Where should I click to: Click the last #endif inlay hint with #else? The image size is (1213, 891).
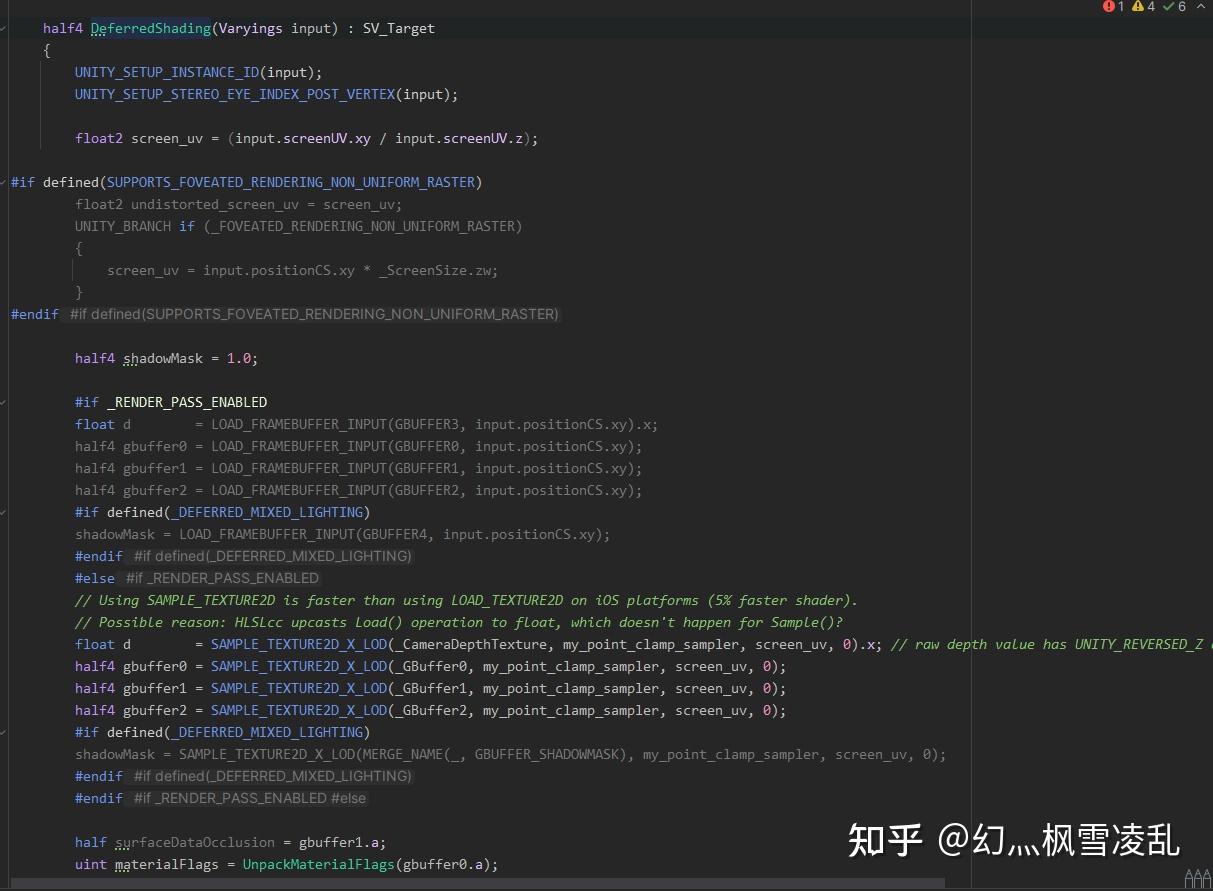coord(250,798)
